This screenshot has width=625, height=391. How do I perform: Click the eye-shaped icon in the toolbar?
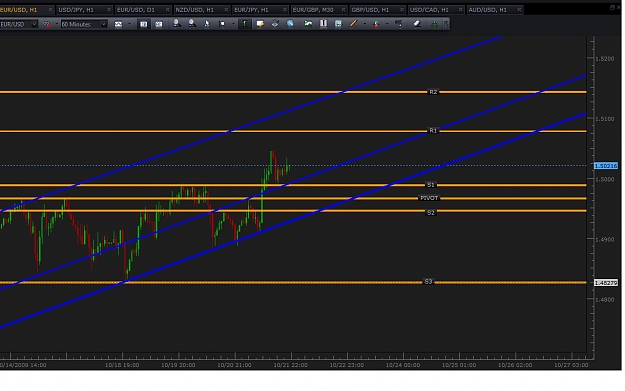tap(275, 24)
